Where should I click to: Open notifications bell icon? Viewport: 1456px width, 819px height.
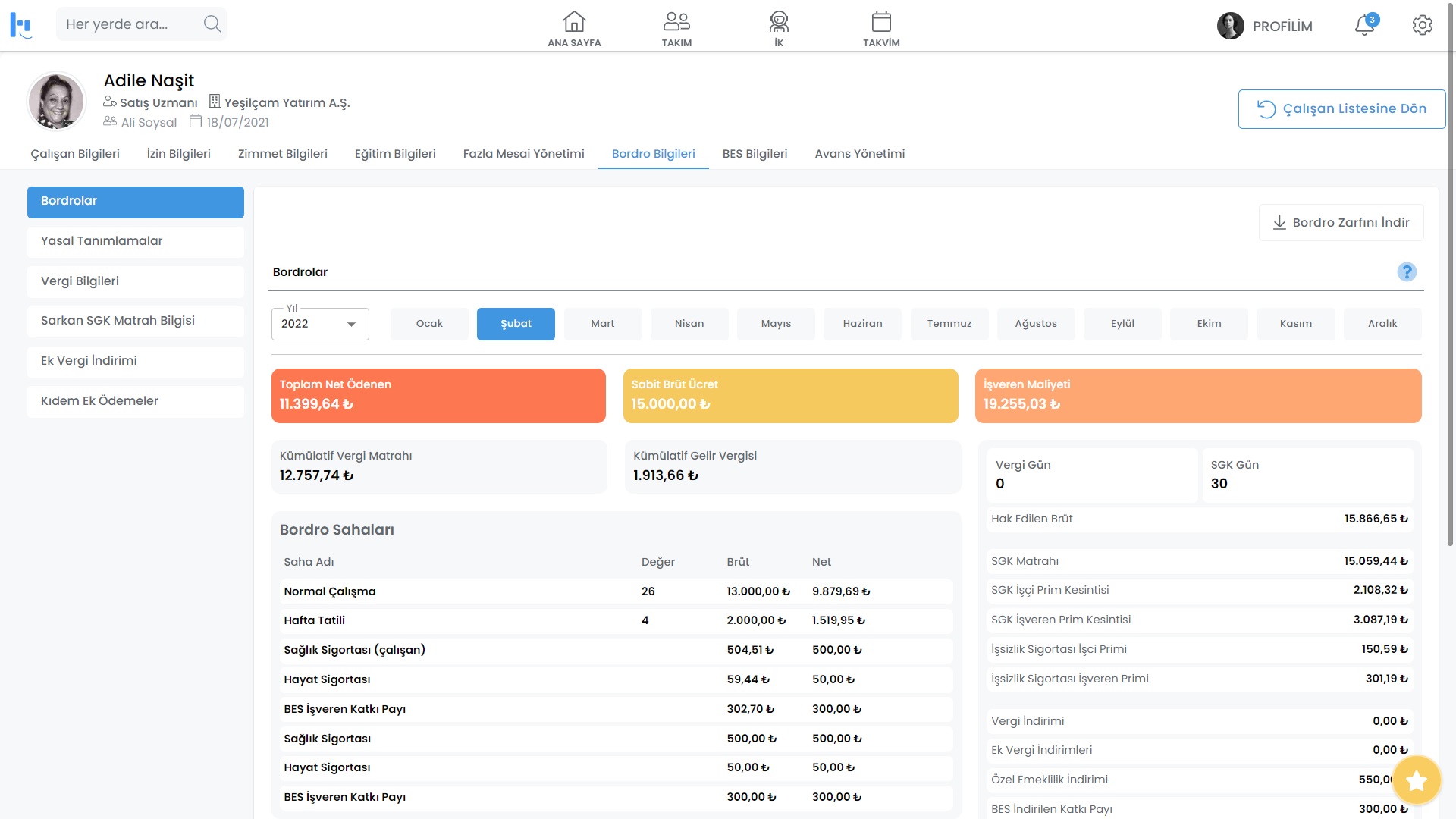(x=1364, y=25)
